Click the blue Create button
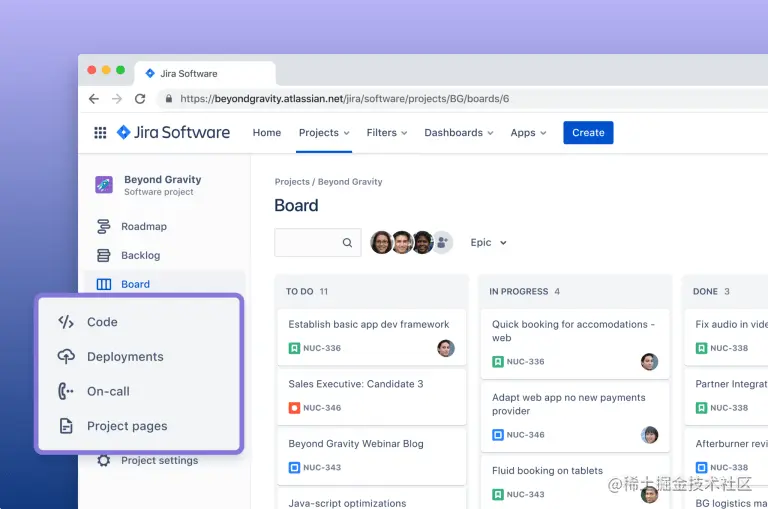Viewport: 768px width, 509px height. tap(588, 133)
